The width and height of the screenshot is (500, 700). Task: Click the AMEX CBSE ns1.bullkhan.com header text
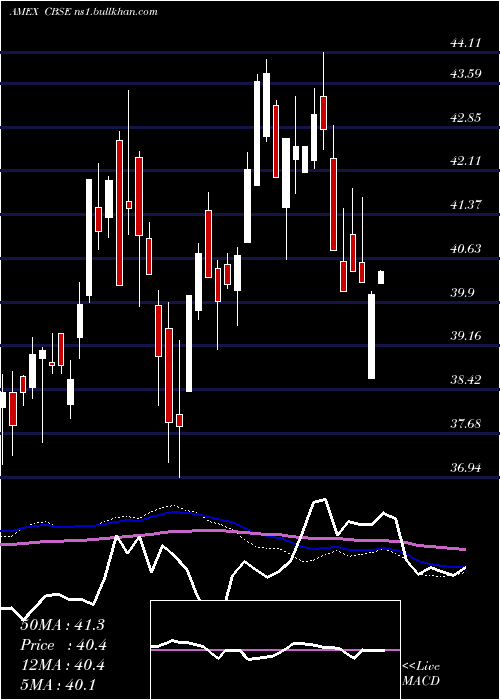click(83, 12)
